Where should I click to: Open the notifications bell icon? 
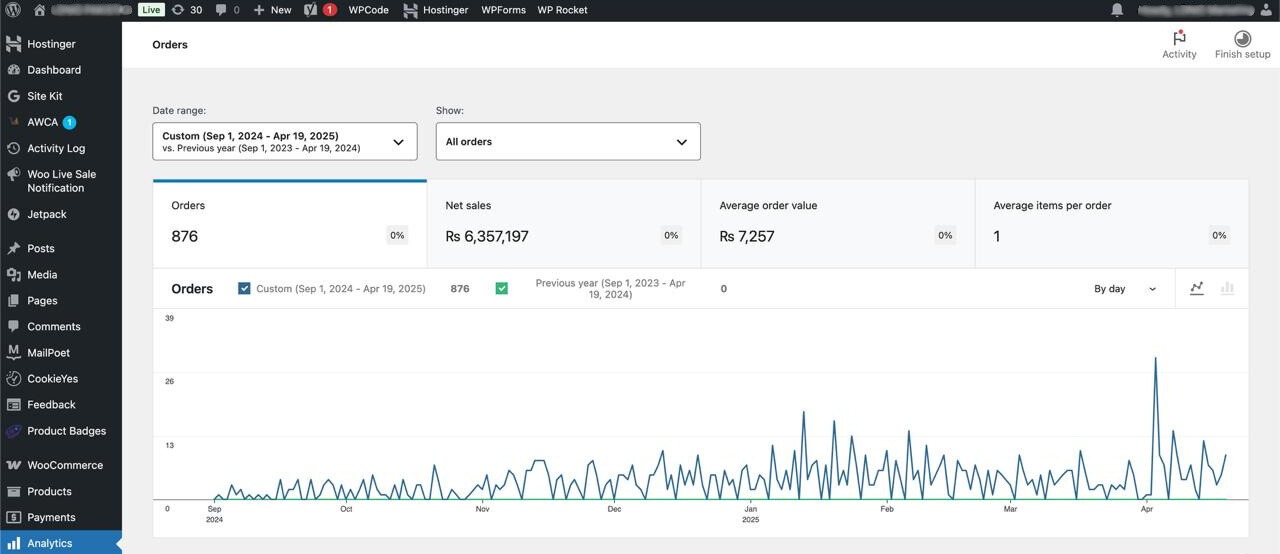[x=1117, y=10]
